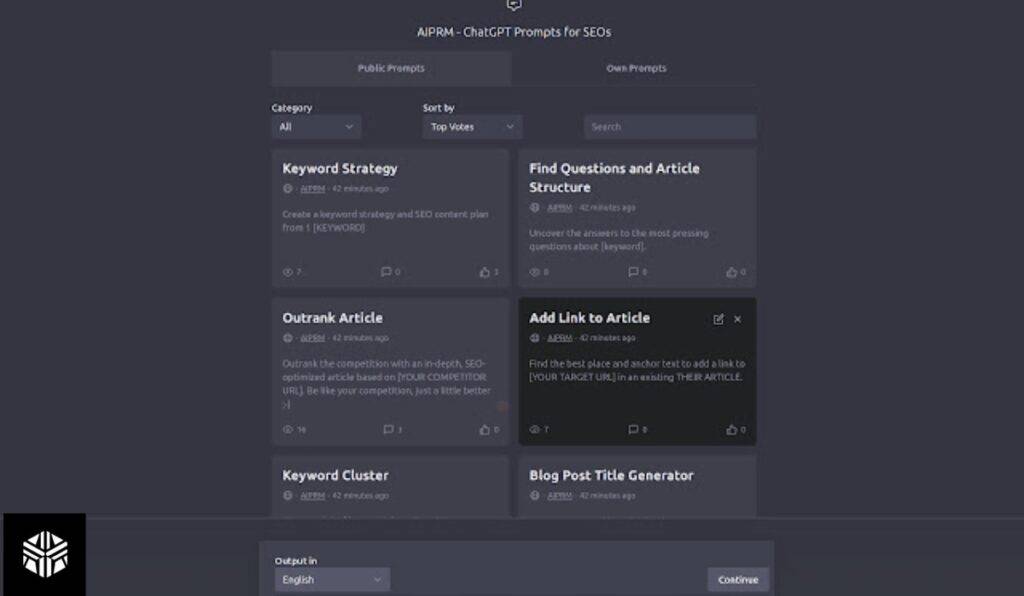Click comments icon on Add Link to Article

tap(633, 429)
